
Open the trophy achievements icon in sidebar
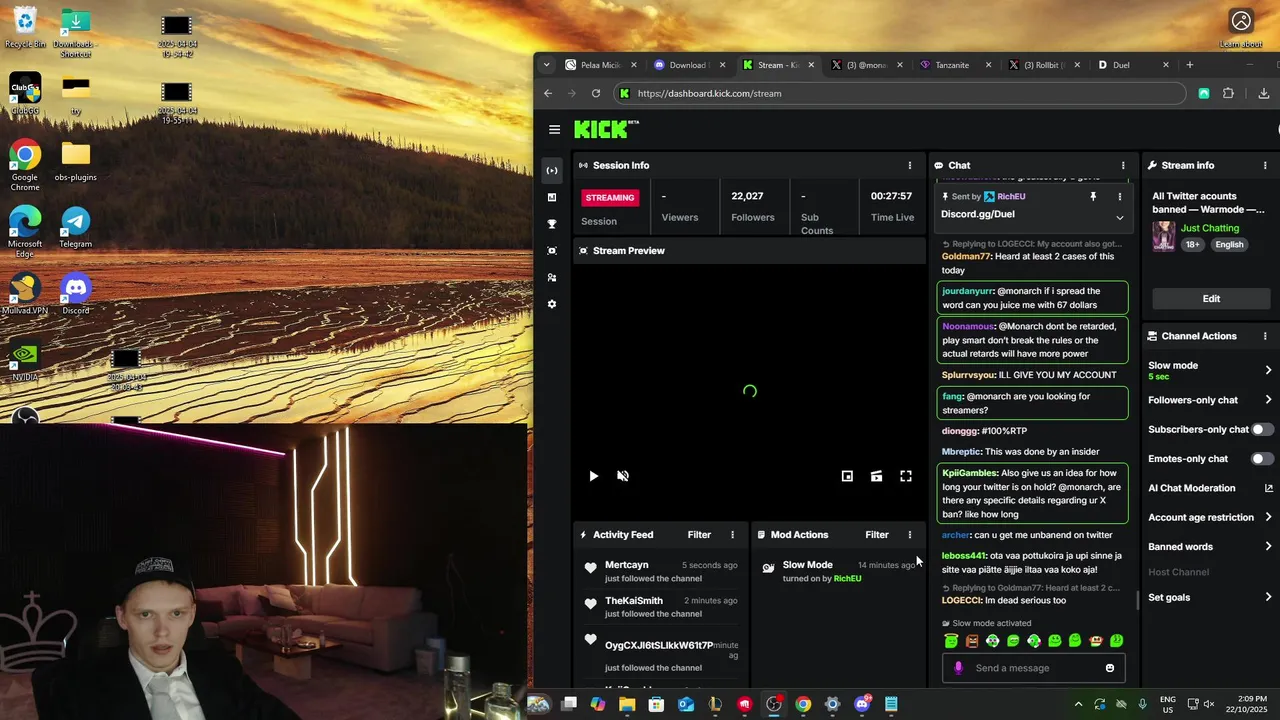(x=552, y=224)
